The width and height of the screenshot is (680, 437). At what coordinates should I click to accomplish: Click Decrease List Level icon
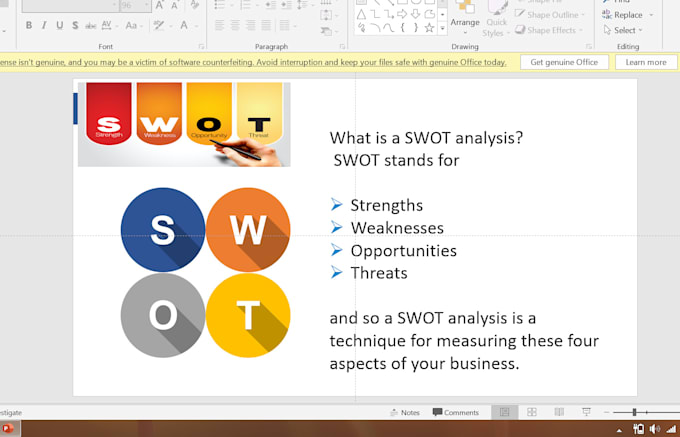tap(271, 5)
